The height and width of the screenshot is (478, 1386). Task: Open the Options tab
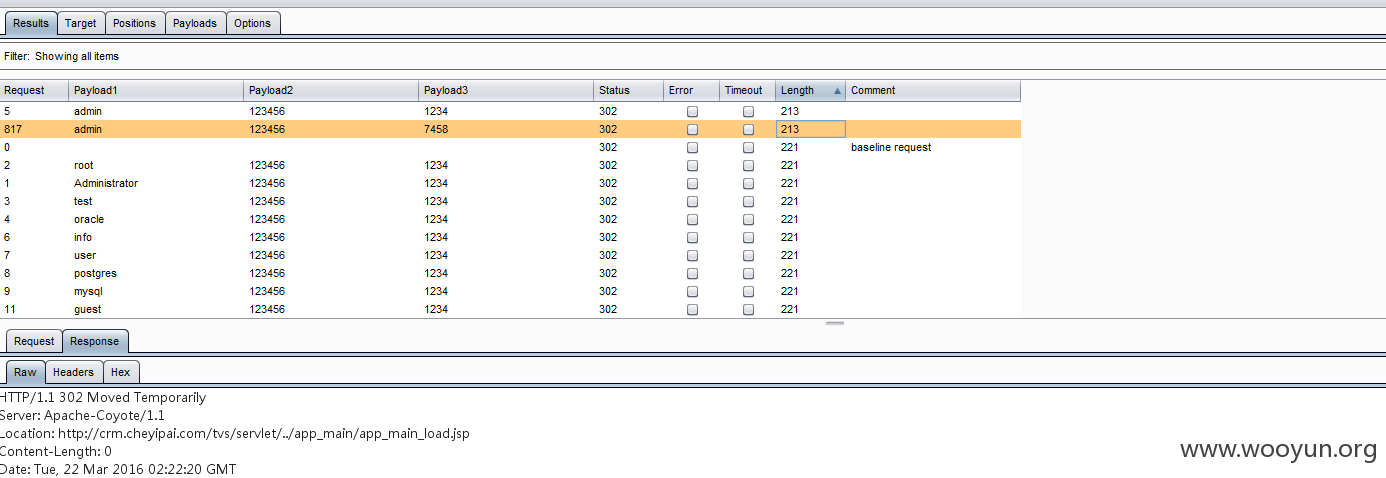tap(253, 23)
